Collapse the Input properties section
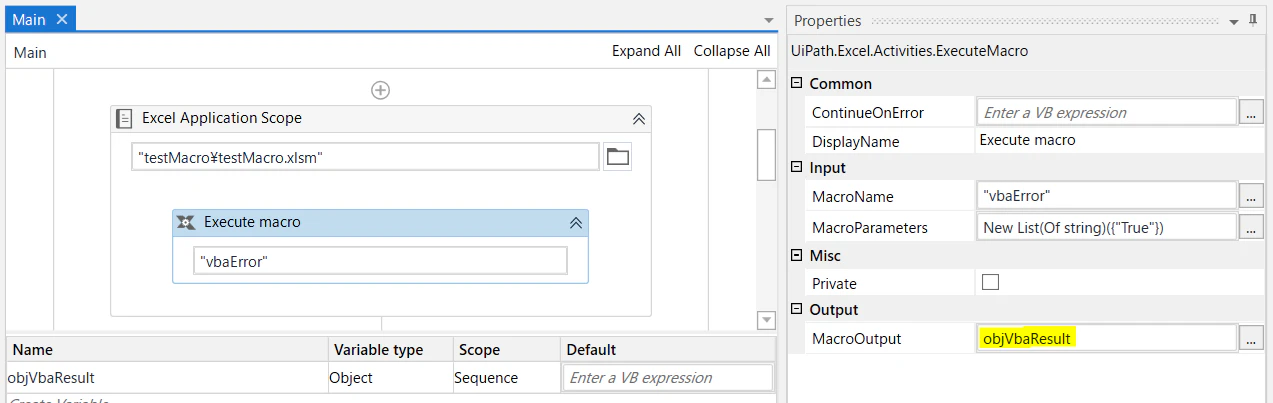Image resolution: width=1273 pixels, height=403 pixels. coord(797,167)
